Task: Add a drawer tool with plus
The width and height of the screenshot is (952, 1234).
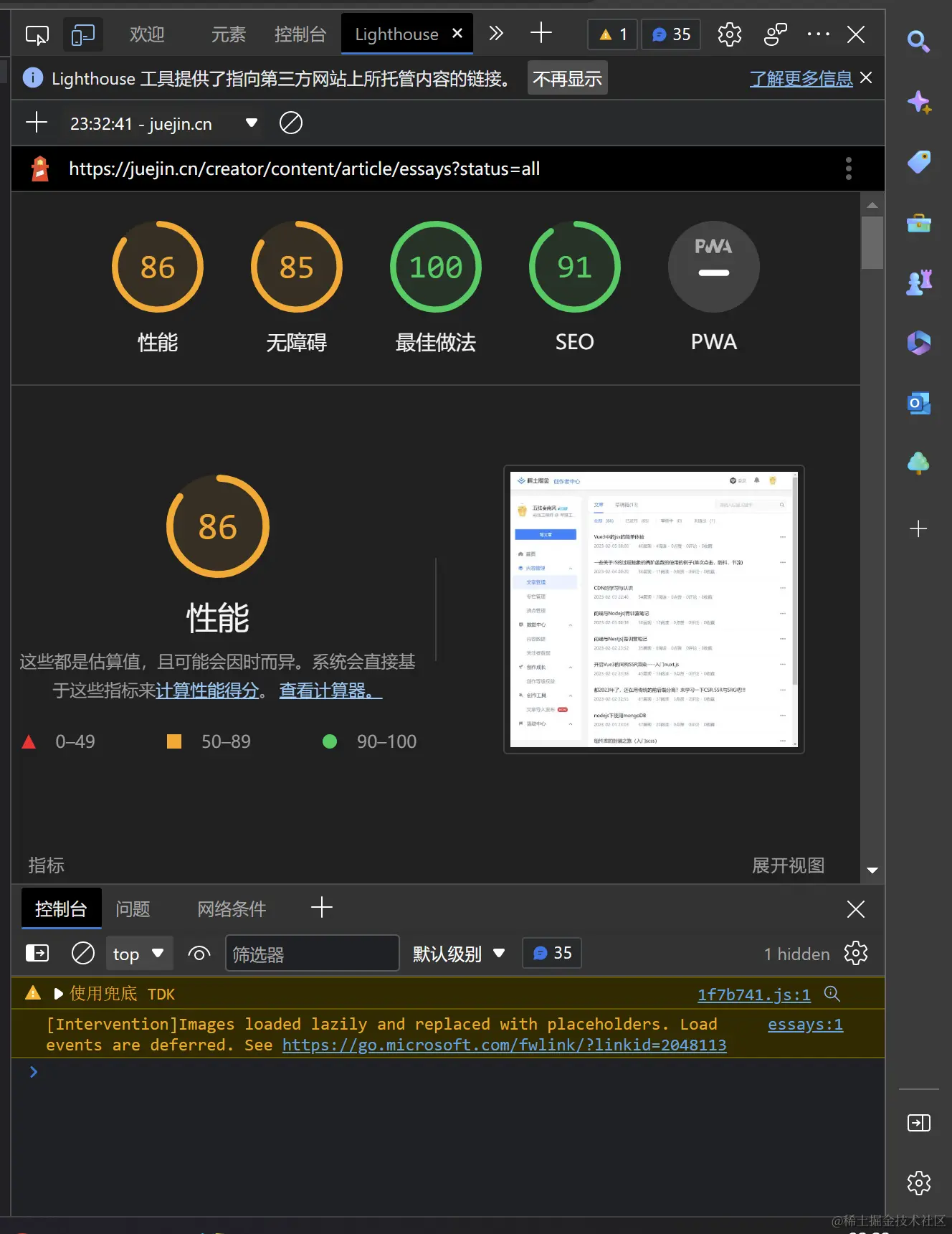Action: (322, 908)
